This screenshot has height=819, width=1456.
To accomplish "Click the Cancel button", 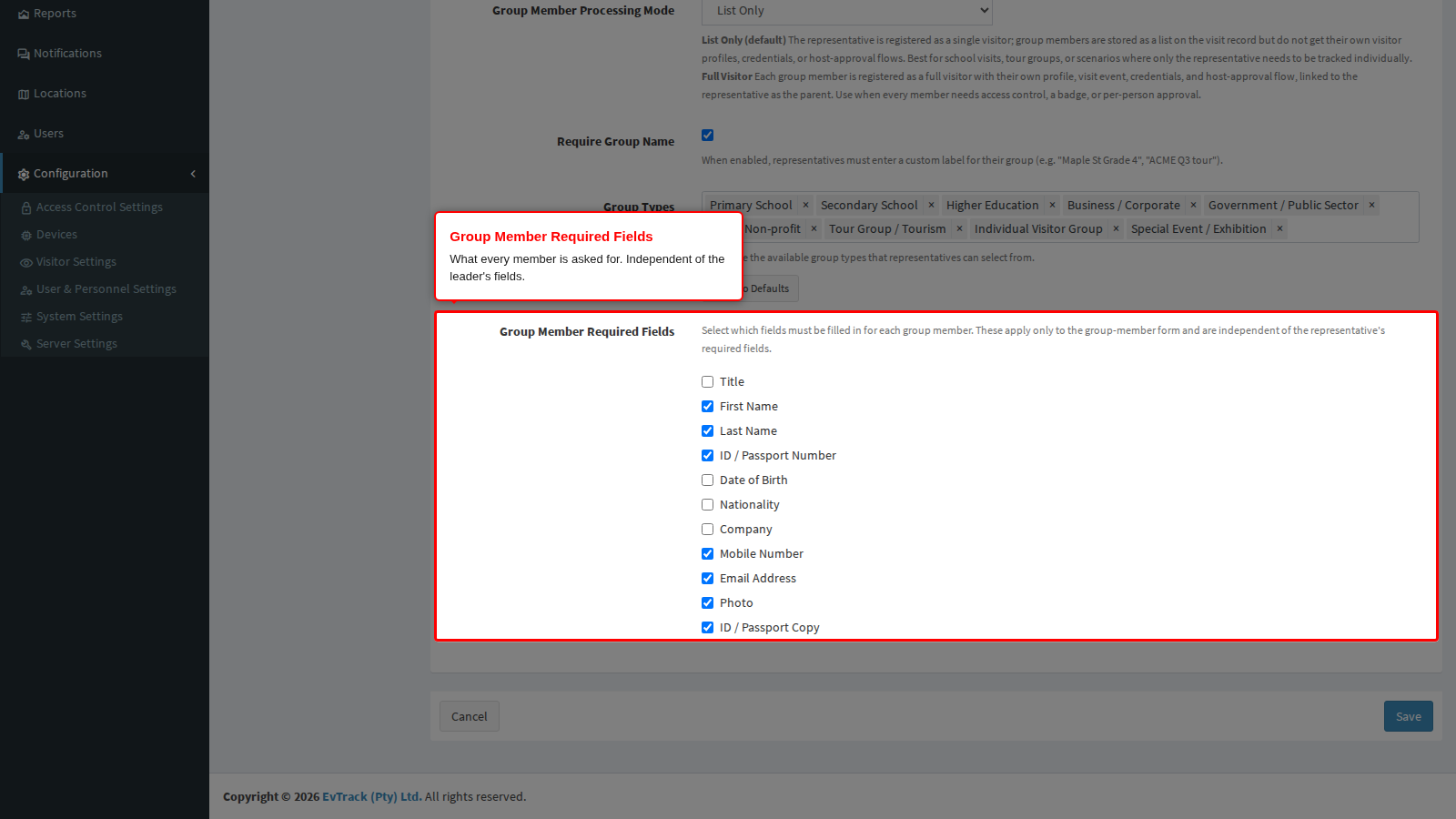I will [x=470, y=716].
